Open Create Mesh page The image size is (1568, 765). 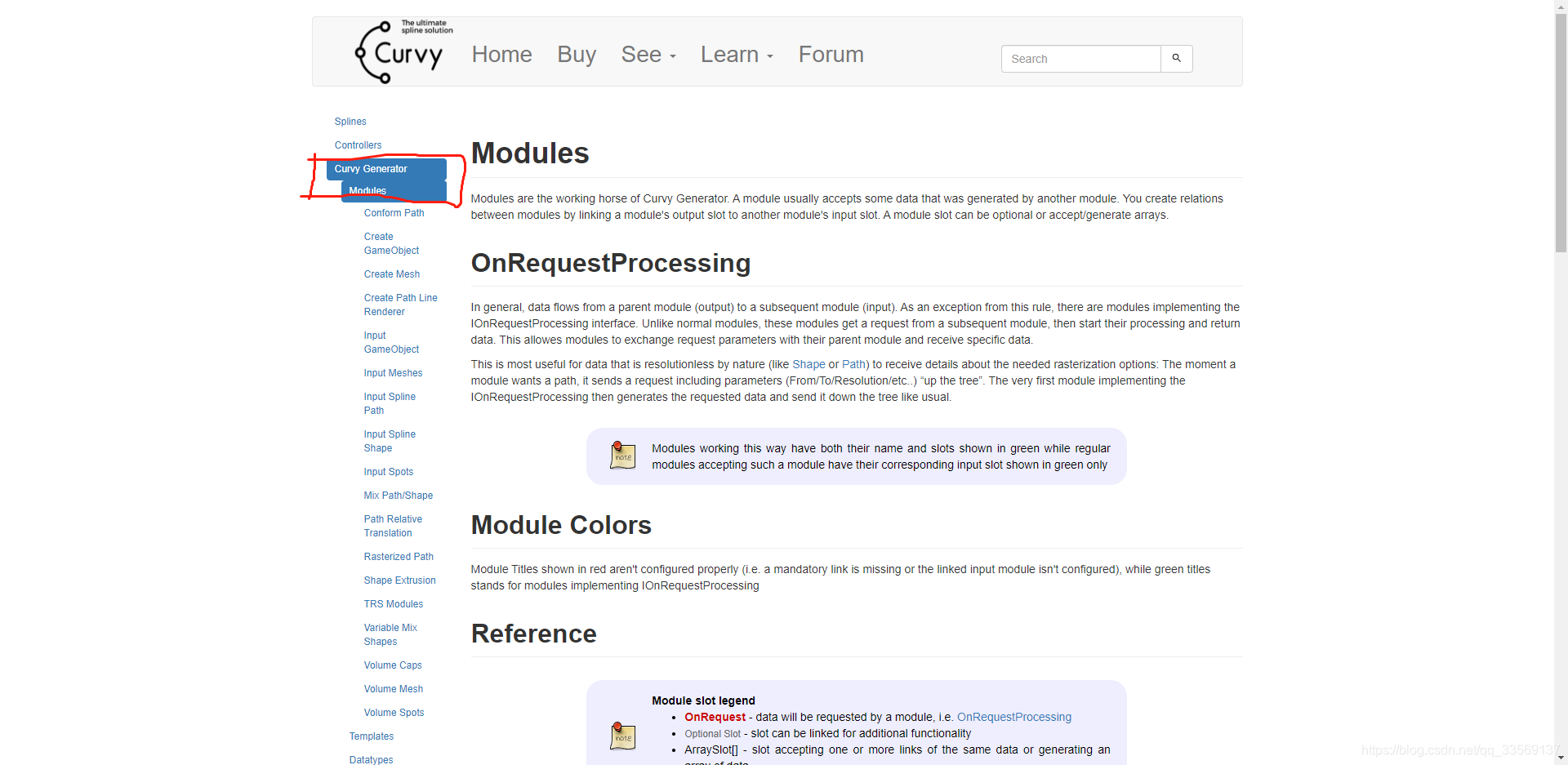pos(392,274)
